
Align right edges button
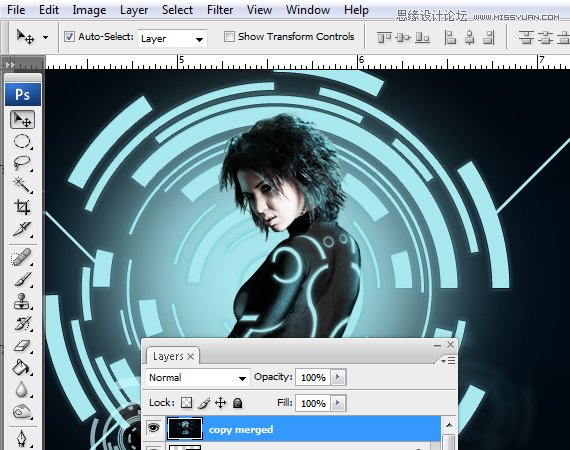(x=489, y=37)
